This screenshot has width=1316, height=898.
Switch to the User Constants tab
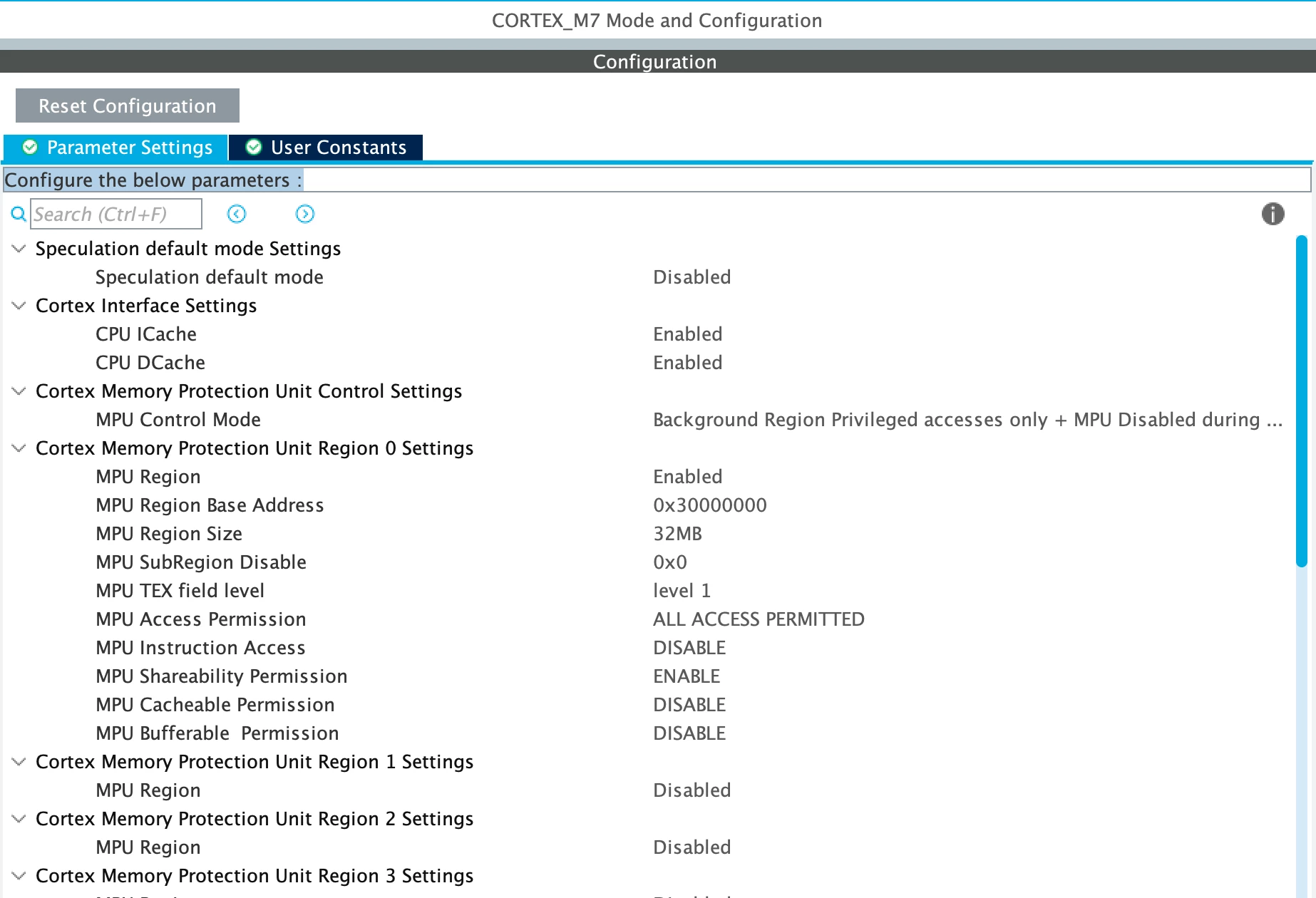[x=326, y=148]
